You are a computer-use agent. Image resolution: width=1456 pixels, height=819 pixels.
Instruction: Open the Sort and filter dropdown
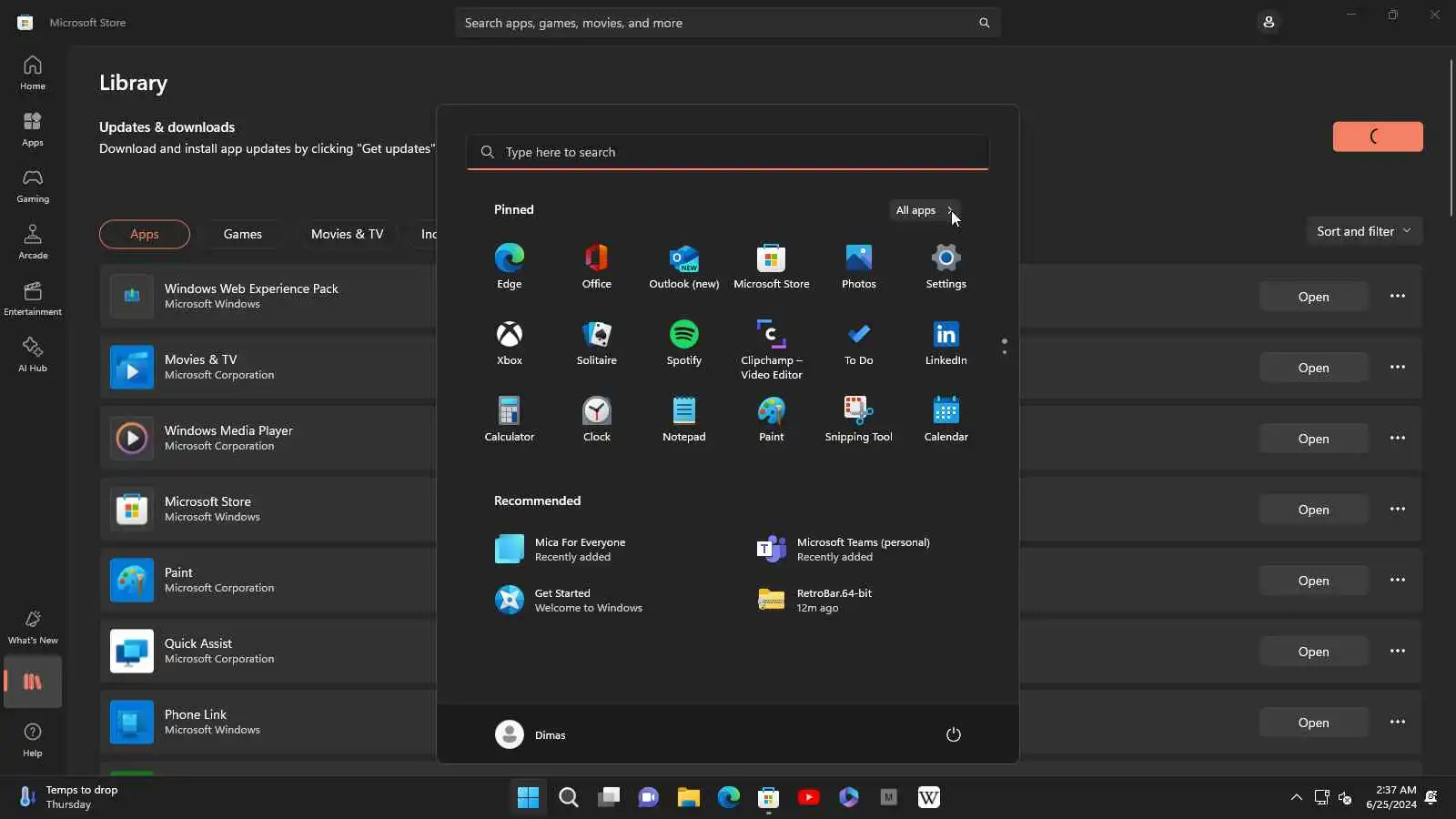click(1363, 231)
